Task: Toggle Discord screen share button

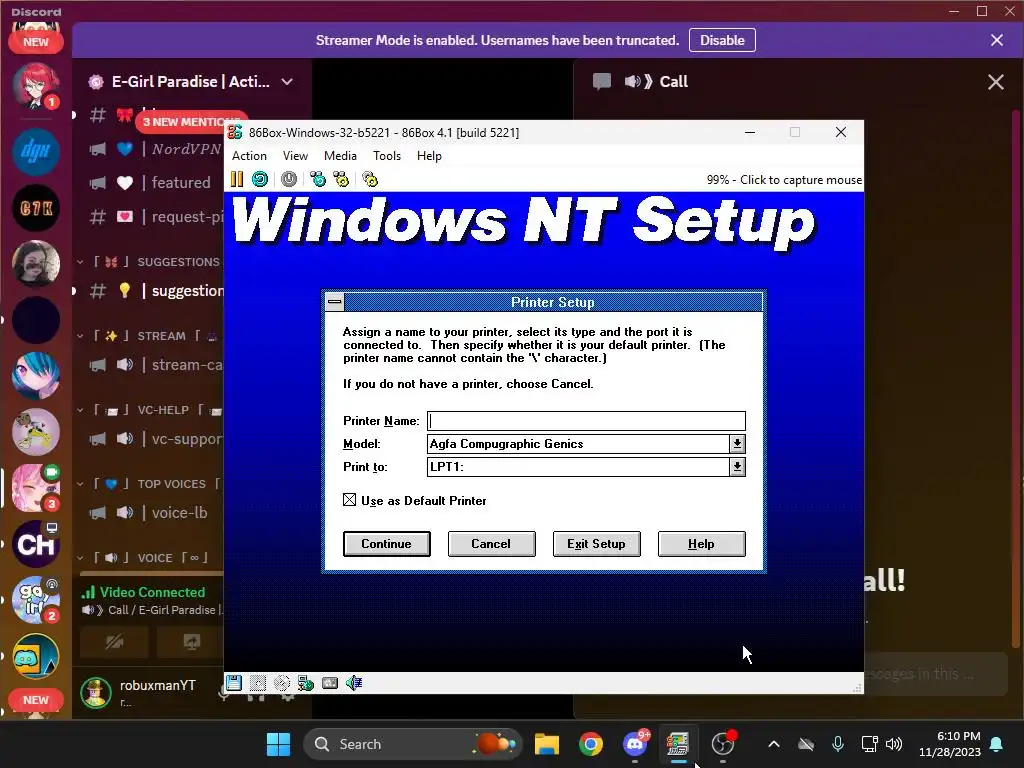Action: coord(191,642)
